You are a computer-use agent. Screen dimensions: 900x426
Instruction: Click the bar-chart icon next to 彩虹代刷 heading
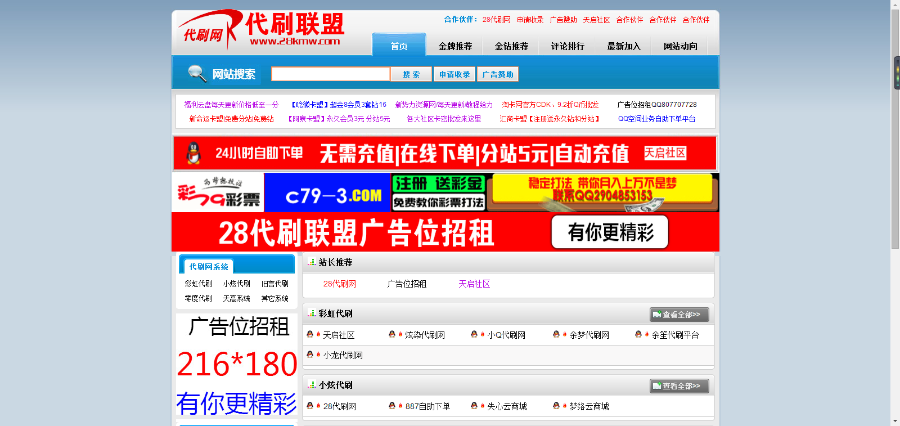pos(312,313)
